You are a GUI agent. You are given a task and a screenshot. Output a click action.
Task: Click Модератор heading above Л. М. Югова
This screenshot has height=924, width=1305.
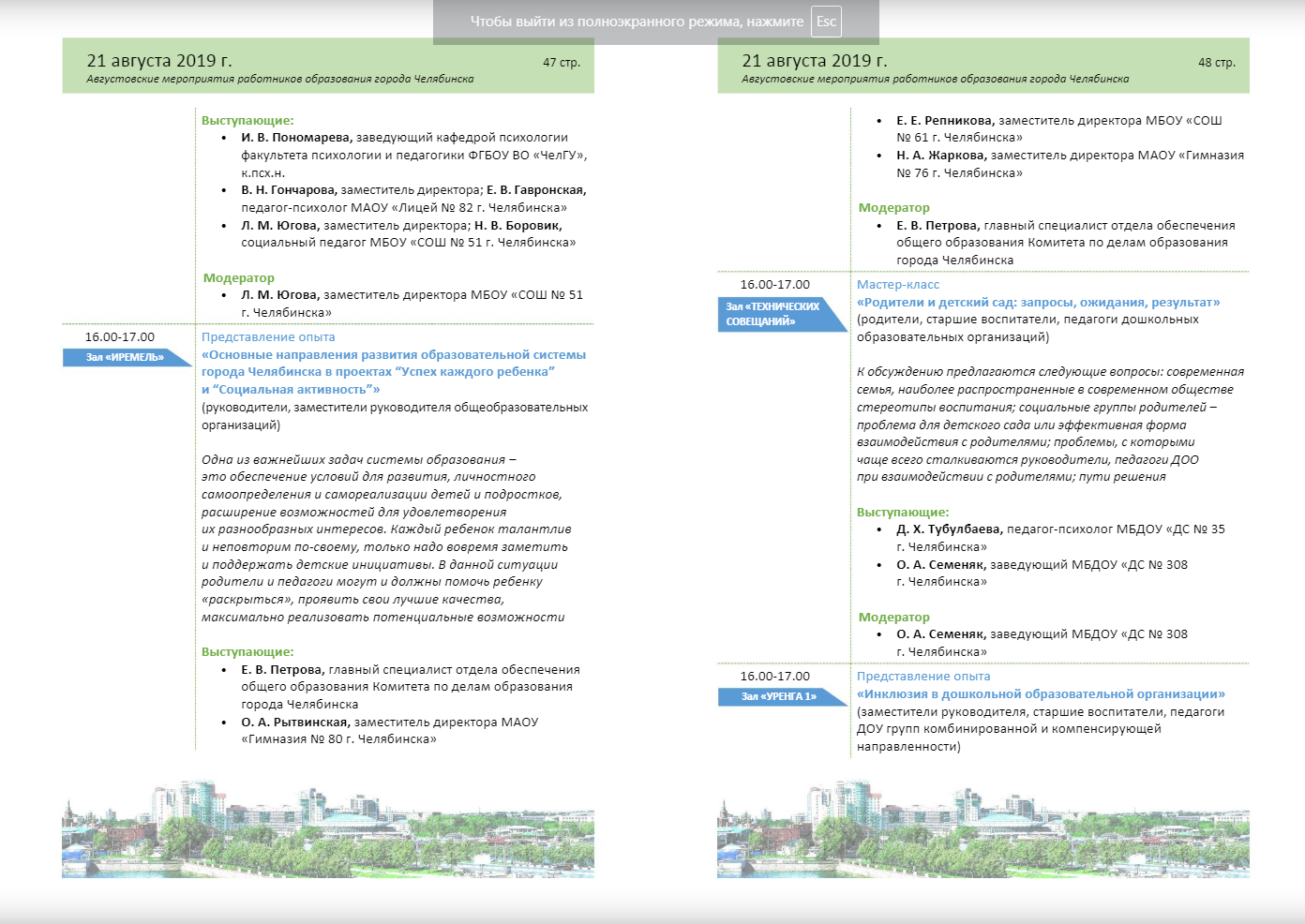click(239, 278)
